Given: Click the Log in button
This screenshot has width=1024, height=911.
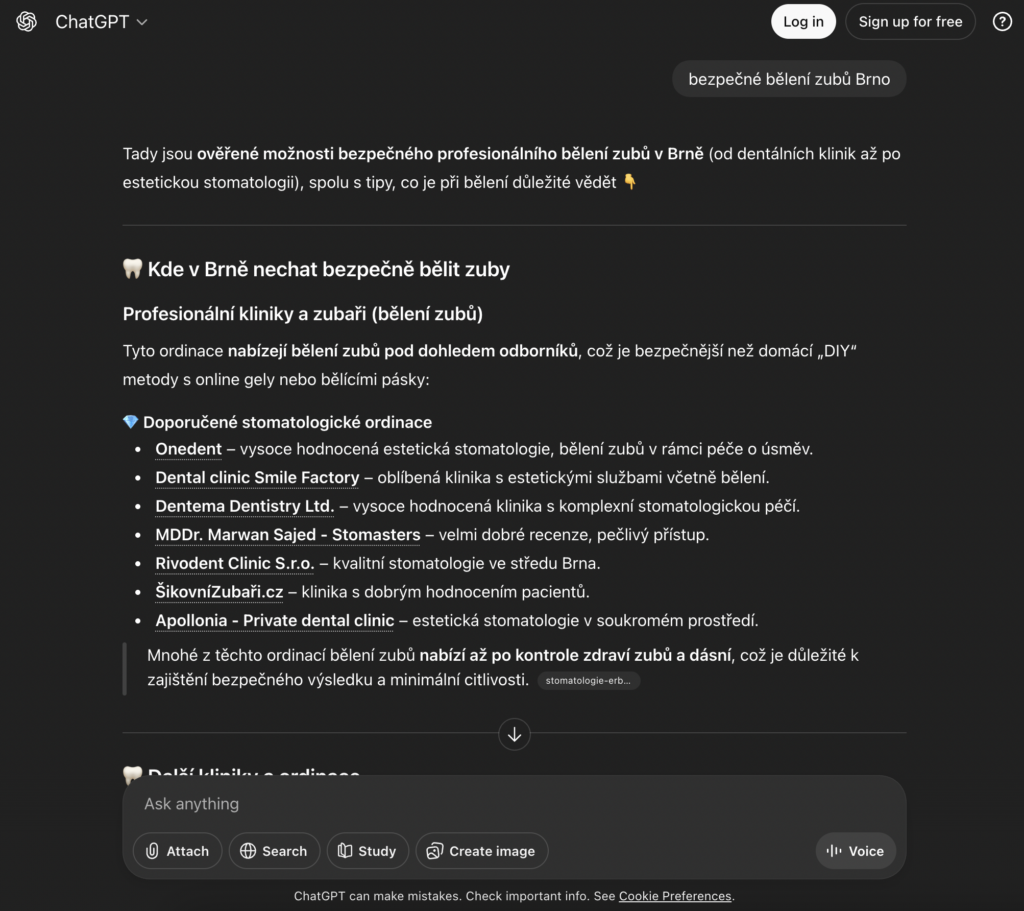Looking at the screenshot, I should click(x=803, y=22).
